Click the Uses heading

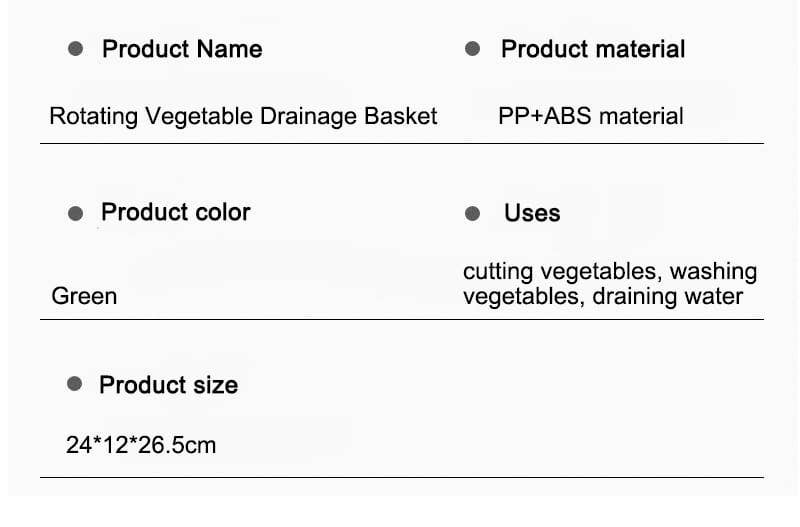[x=532, y=213]
